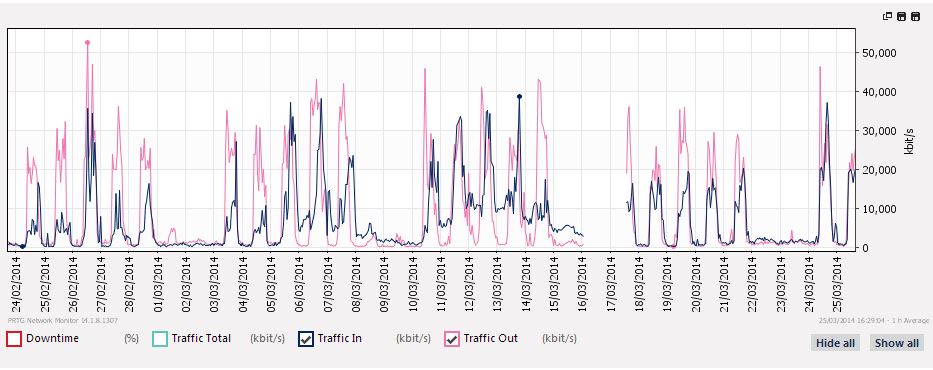Click the Hide all button

[835, 343]
